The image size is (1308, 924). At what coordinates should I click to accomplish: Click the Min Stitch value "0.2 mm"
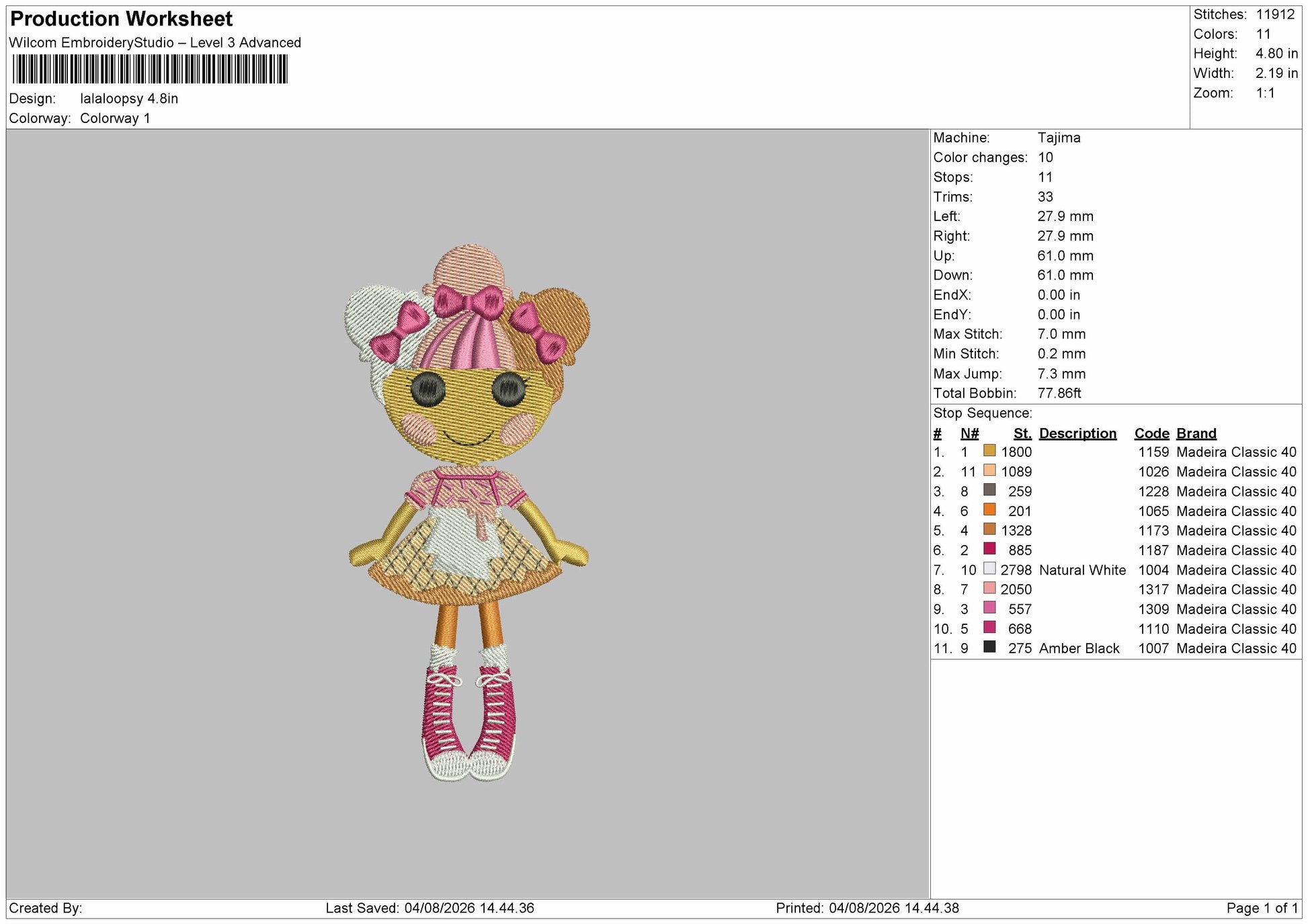[x=1061, y=353]
